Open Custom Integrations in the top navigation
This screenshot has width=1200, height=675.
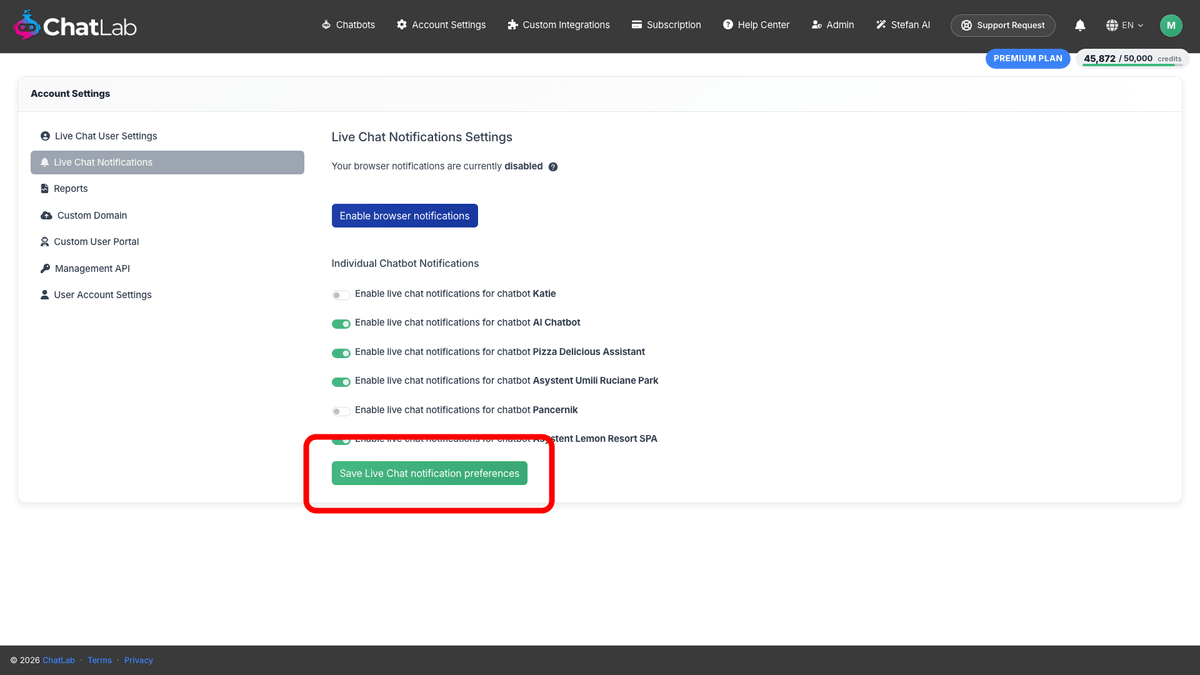point(558,25)
